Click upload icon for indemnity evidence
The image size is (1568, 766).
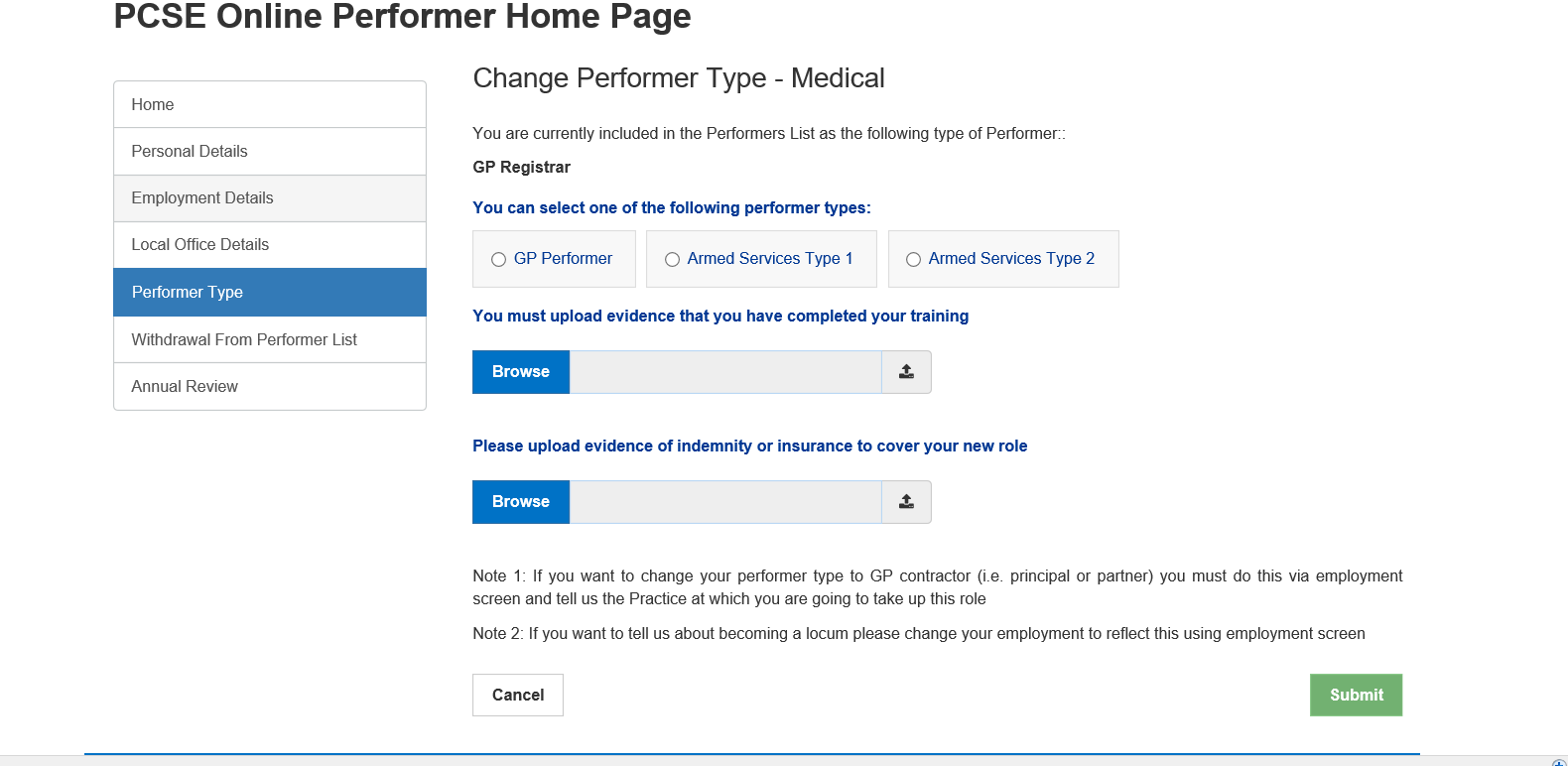coord(906,502)
